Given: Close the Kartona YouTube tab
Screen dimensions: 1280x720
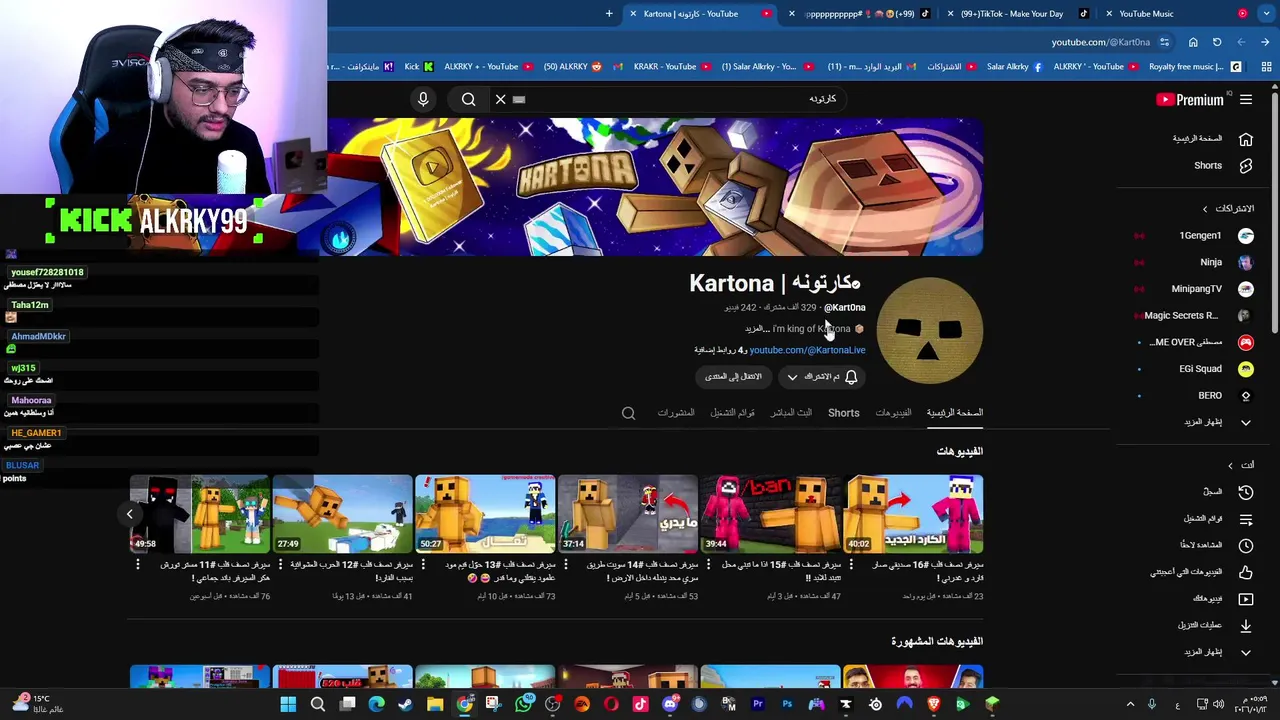Looking at the screenshot, I should [633, 14].
